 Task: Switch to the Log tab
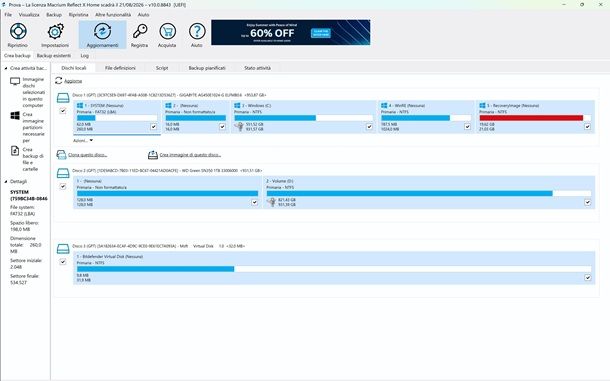(85, 56)
